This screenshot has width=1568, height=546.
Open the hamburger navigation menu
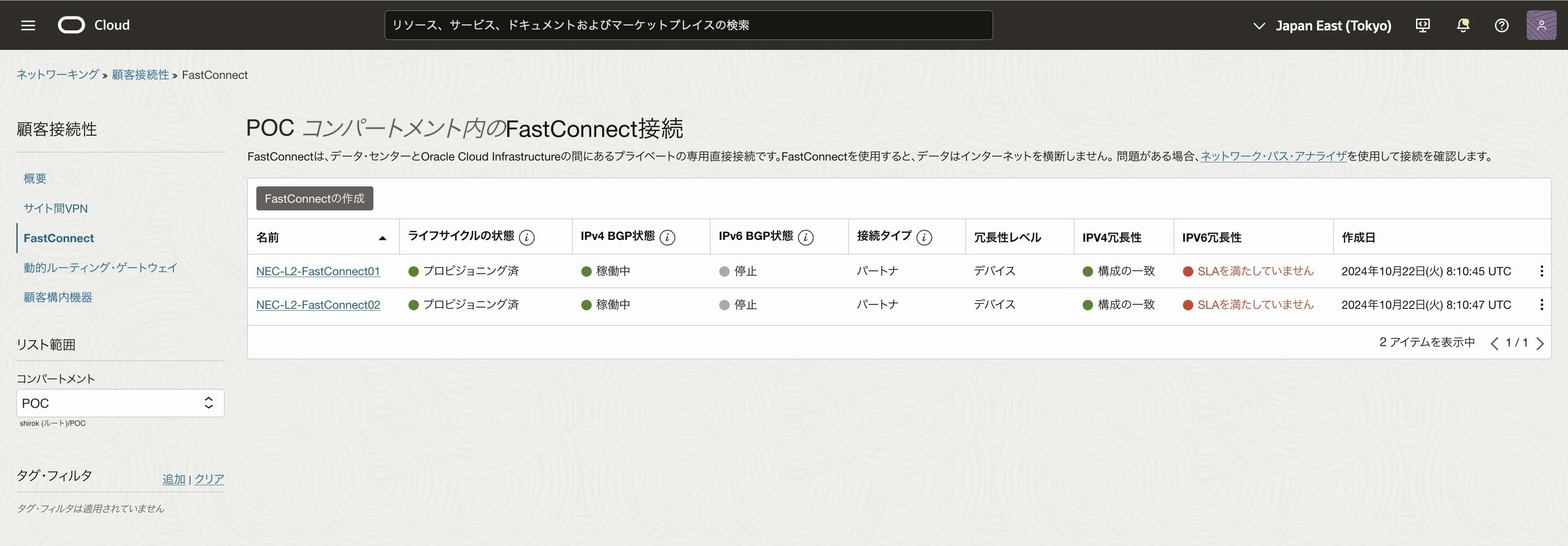(28, 25)
